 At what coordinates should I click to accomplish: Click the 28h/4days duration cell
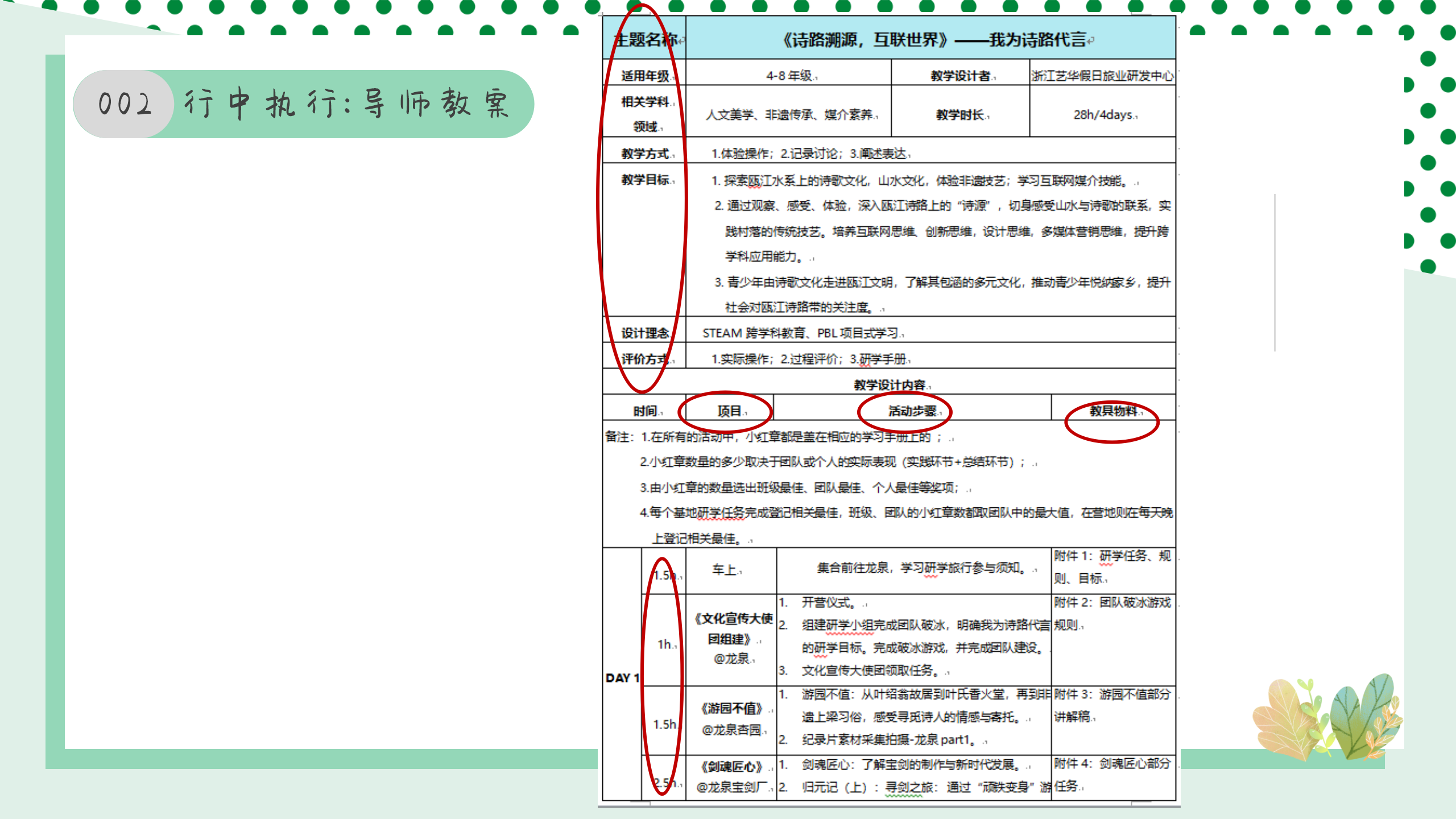(1102, 115)
